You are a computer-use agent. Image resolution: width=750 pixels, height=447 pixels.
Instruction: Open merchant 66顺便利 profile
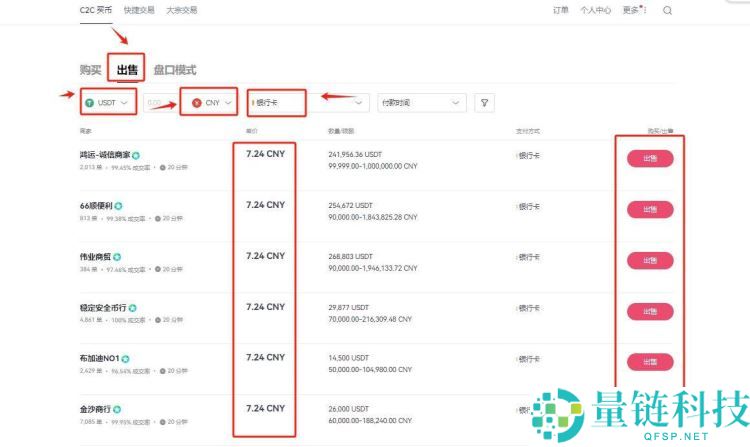(96, 206)
